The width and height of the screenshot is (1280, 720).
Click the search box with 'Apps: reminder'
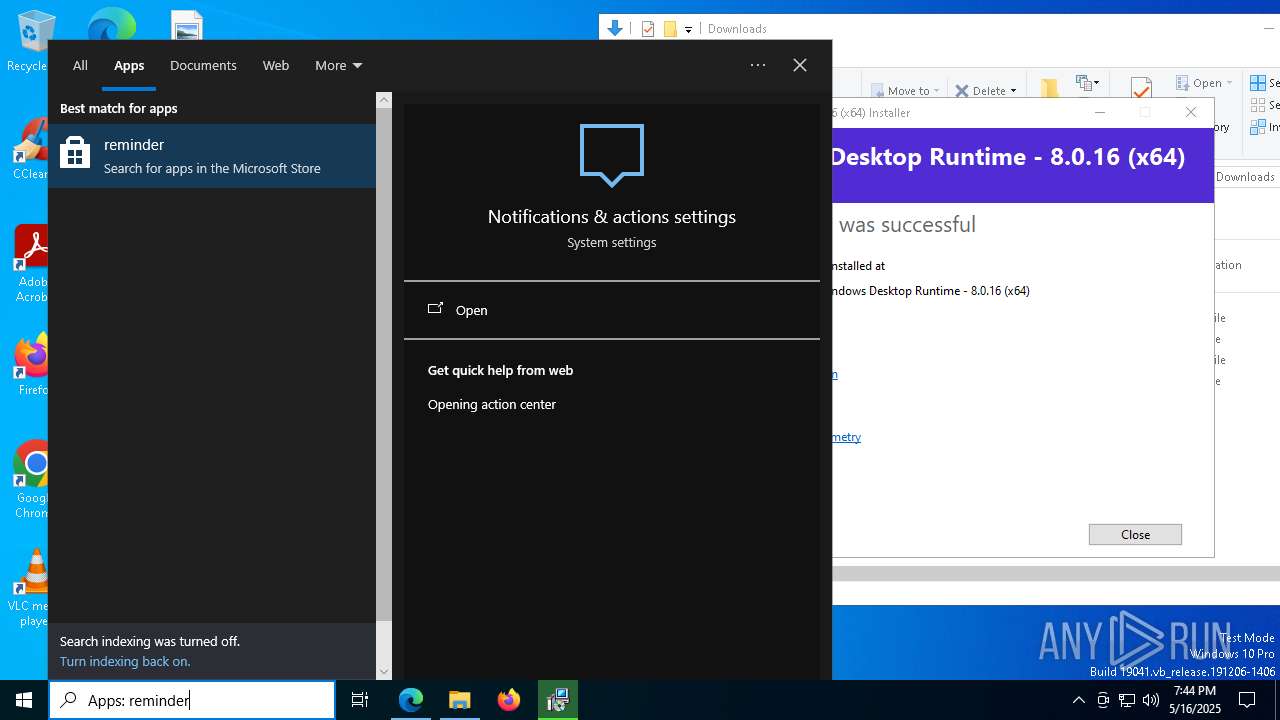192,700
